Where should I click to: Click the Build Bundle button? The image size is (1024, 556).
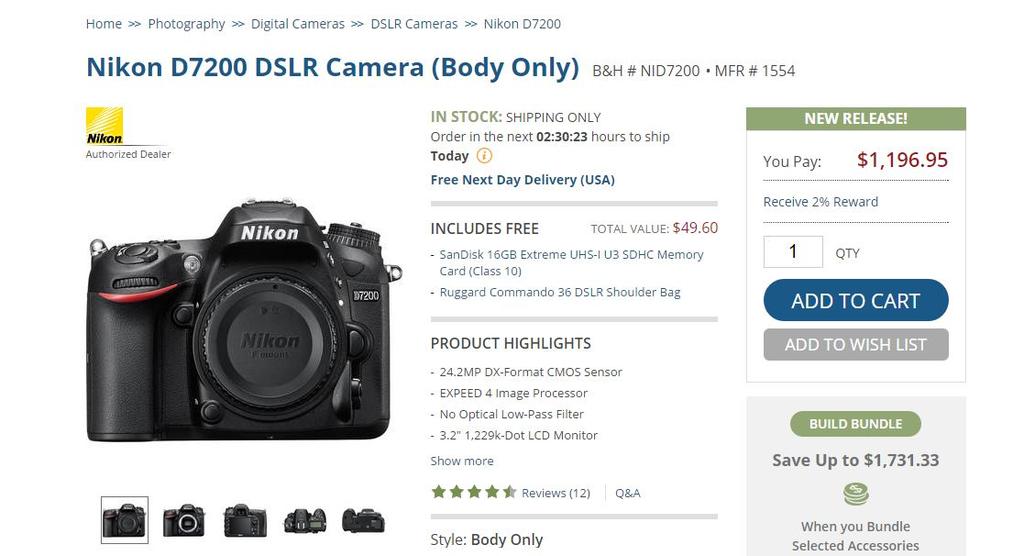tap(855, 424)
